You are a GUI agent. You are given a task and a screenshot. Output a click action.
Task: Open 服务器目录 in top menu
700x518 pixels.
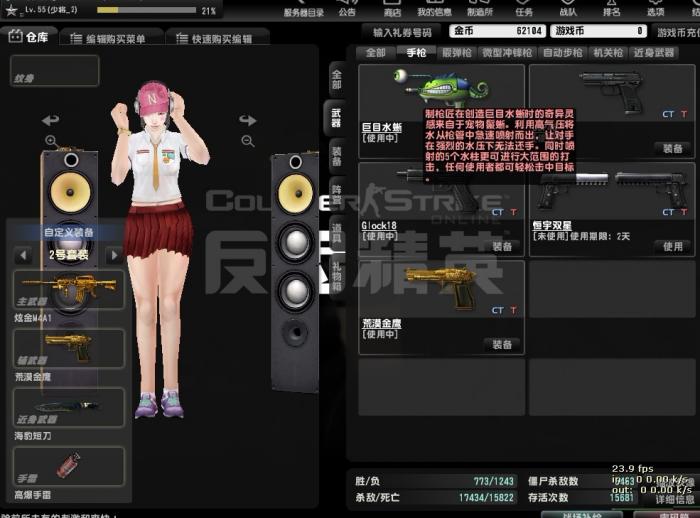point(304,10)
